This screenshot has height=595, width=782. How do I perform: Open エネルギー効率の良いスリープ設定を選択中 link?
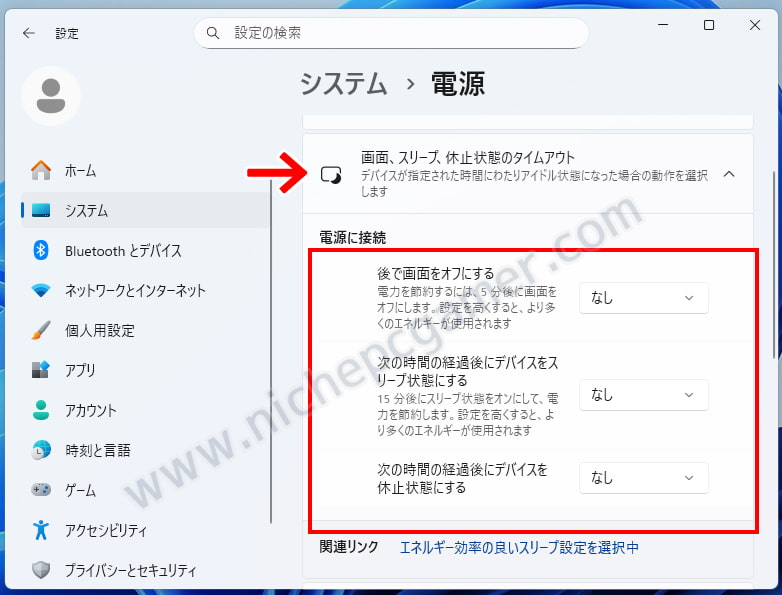point(519,547)
